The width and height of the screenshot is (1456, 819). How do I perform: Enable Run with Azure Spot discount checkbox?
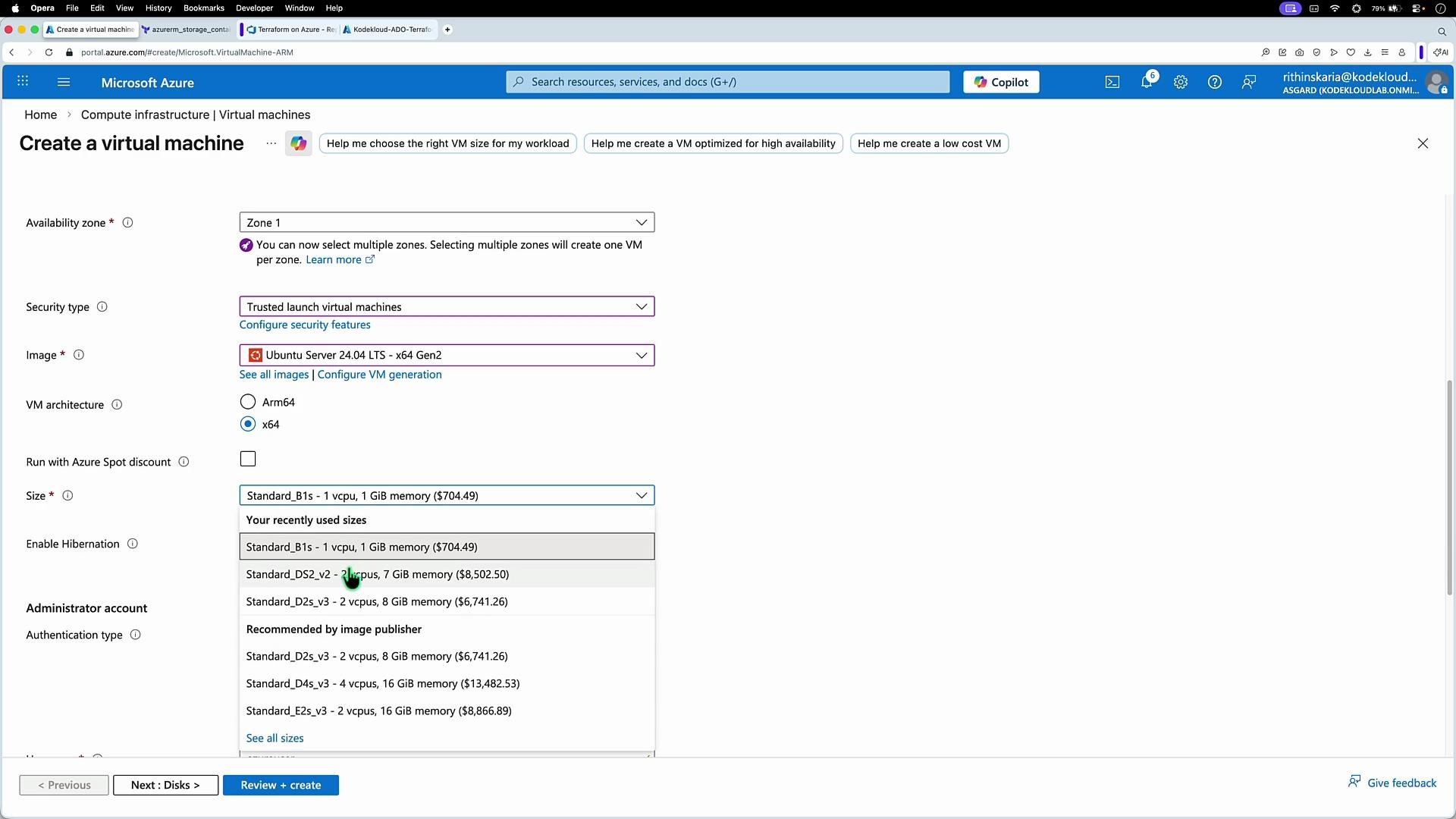pyautogui.click(x=248, y=459)
